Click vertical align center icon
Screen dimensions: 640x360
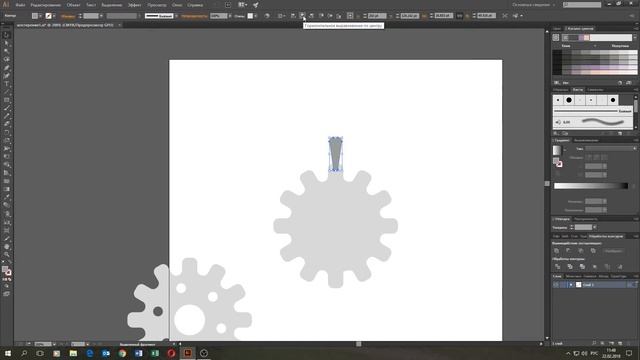click(x=330, y=16)
